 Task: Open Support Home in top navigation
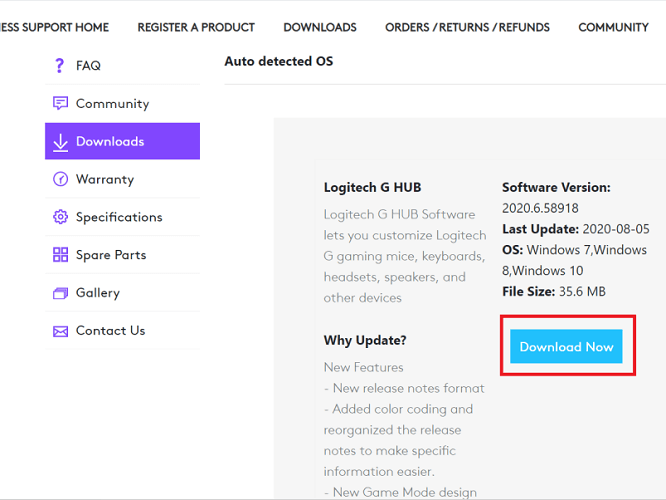pyautogui.click(x=54, y=27)
